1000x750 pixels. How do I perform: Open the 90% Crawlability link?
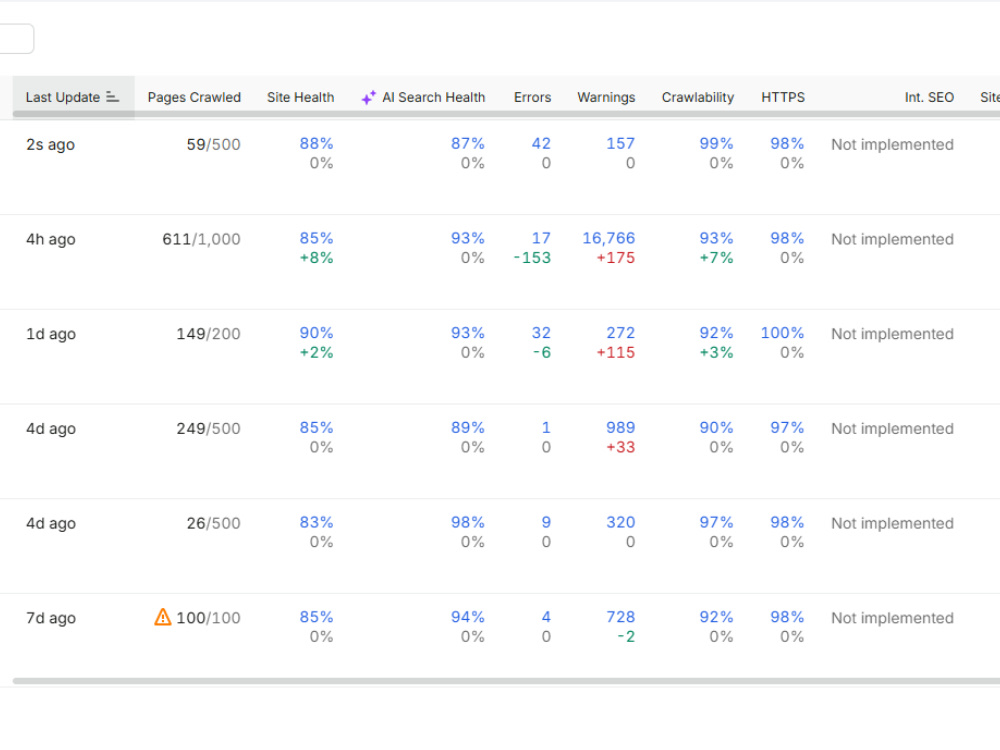click(716, 427)
